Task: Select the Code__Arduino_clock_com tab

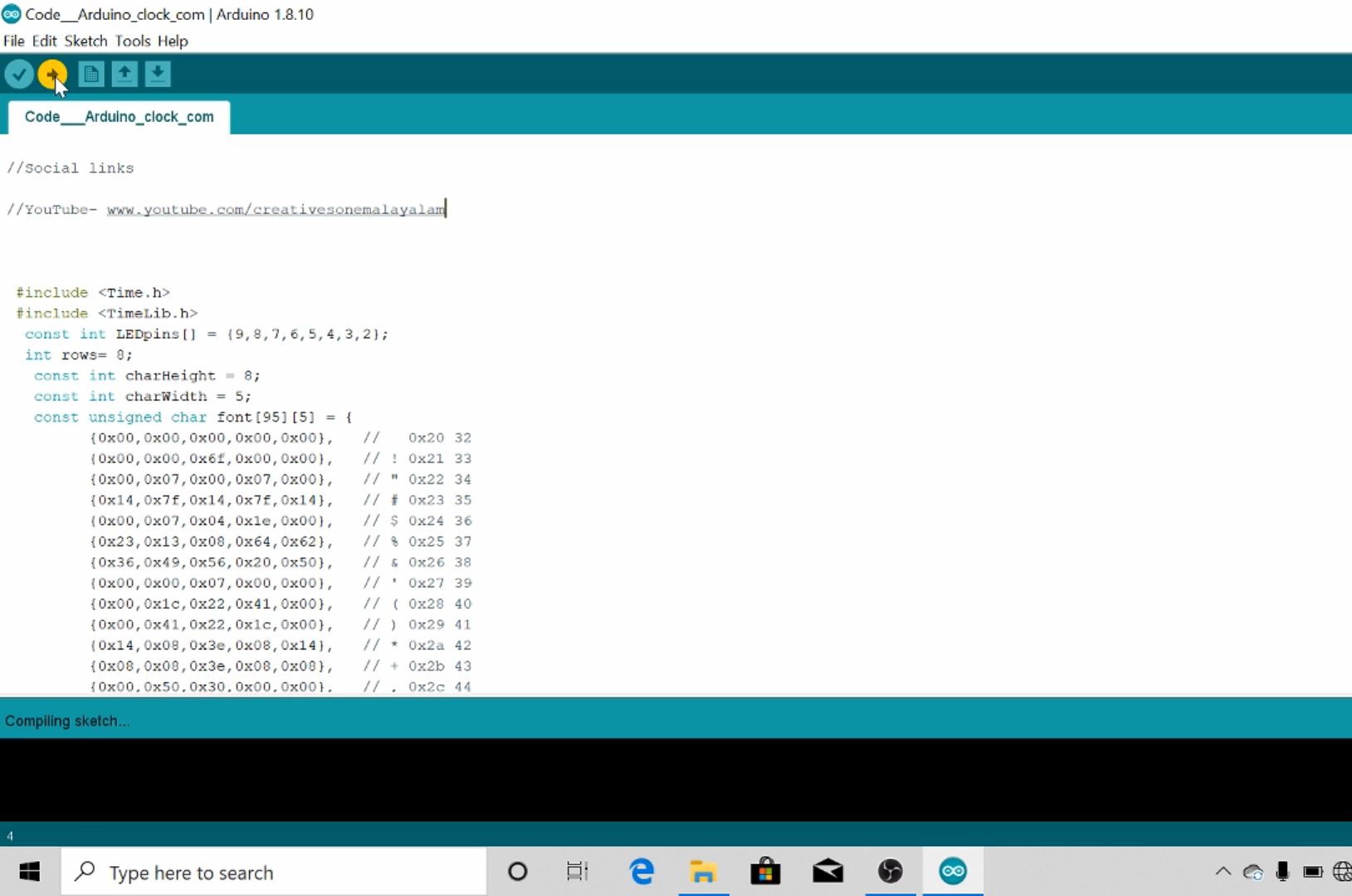Action: [x=119, y=116]
